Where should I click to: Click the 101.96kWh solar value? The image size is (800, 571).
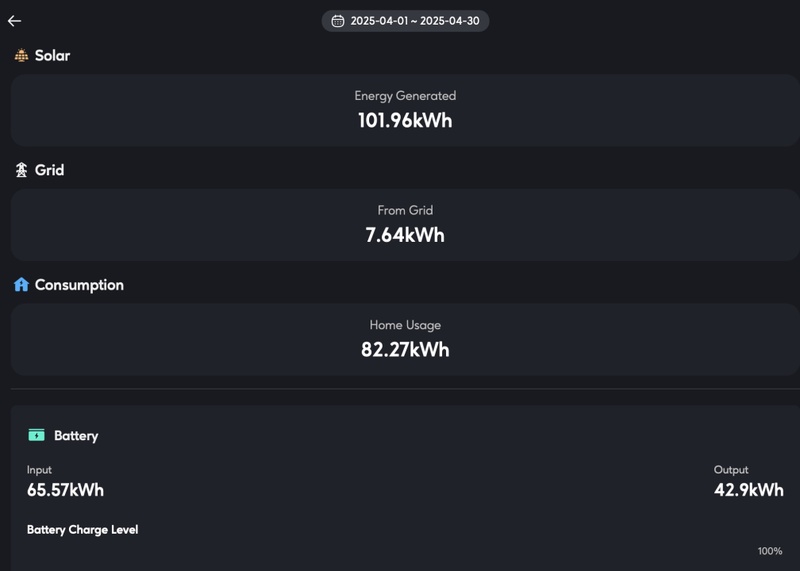405,121
